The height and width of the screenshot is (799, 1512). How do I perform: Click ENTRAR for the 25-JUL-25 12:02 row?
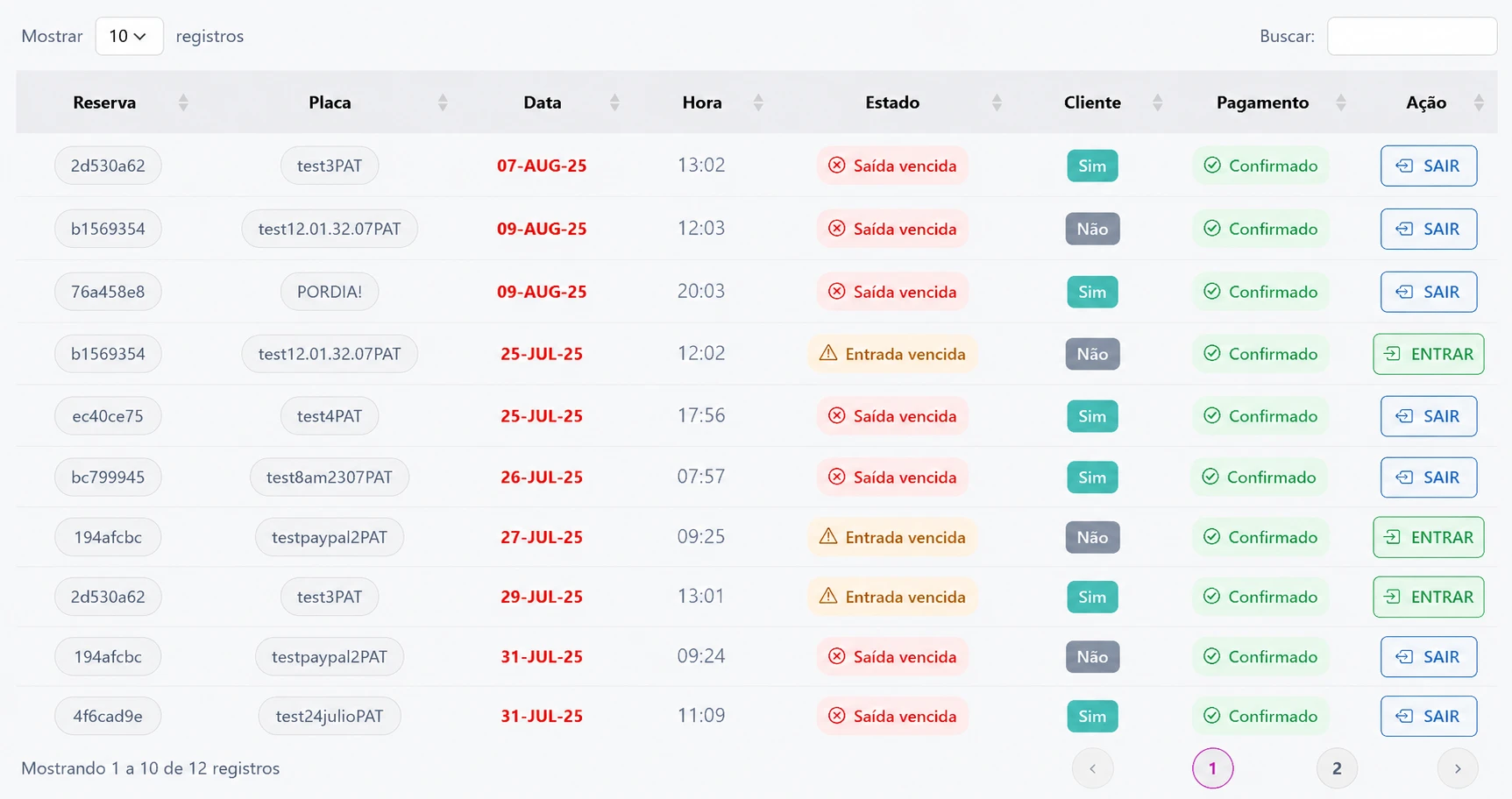(x=1428, y=354)
